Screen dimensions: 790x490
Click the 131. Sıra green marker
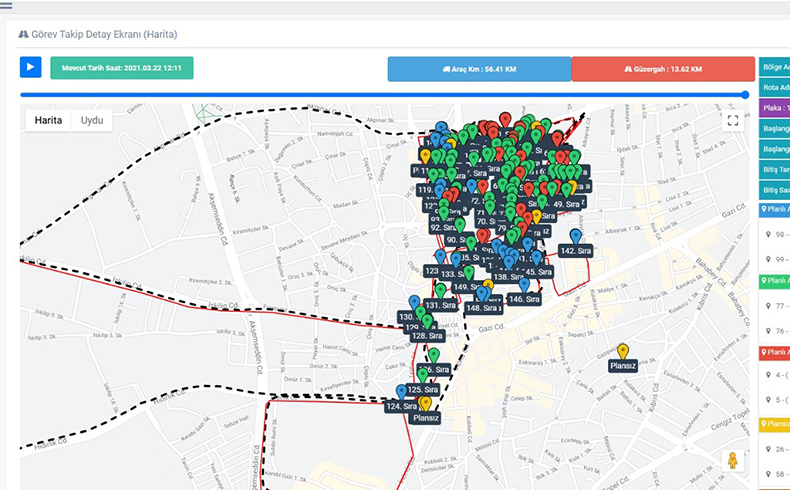tap(440, 291)
